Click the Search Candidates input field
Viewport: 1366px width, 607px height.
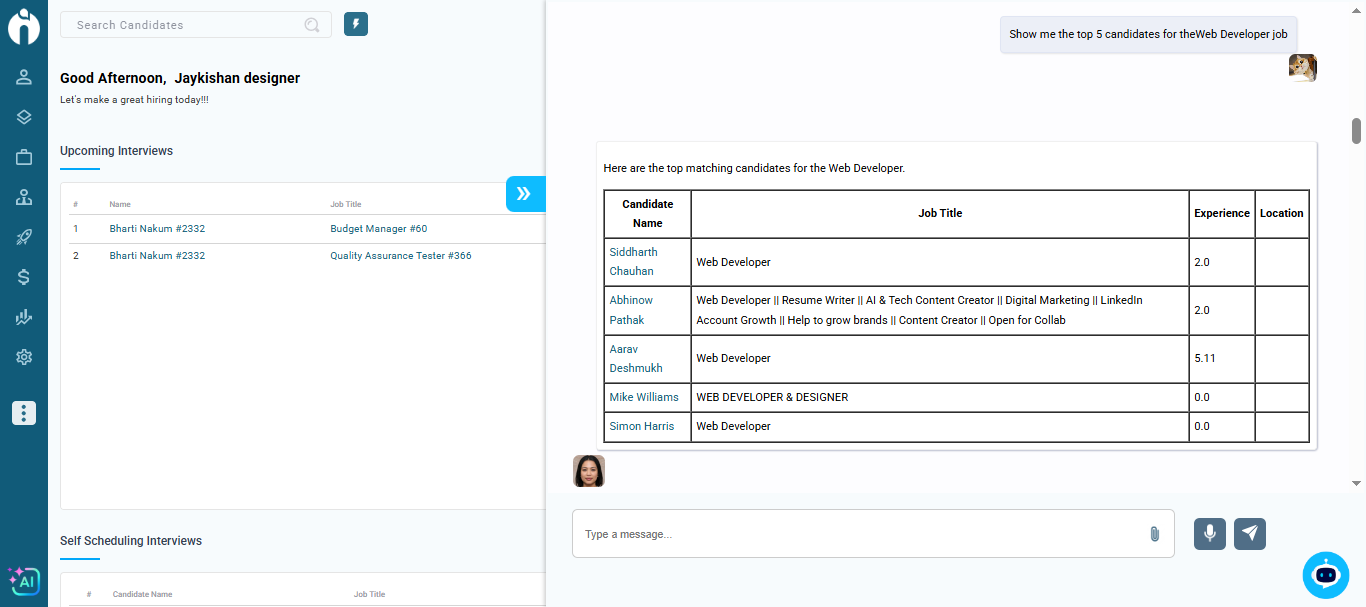pos(185,25)
